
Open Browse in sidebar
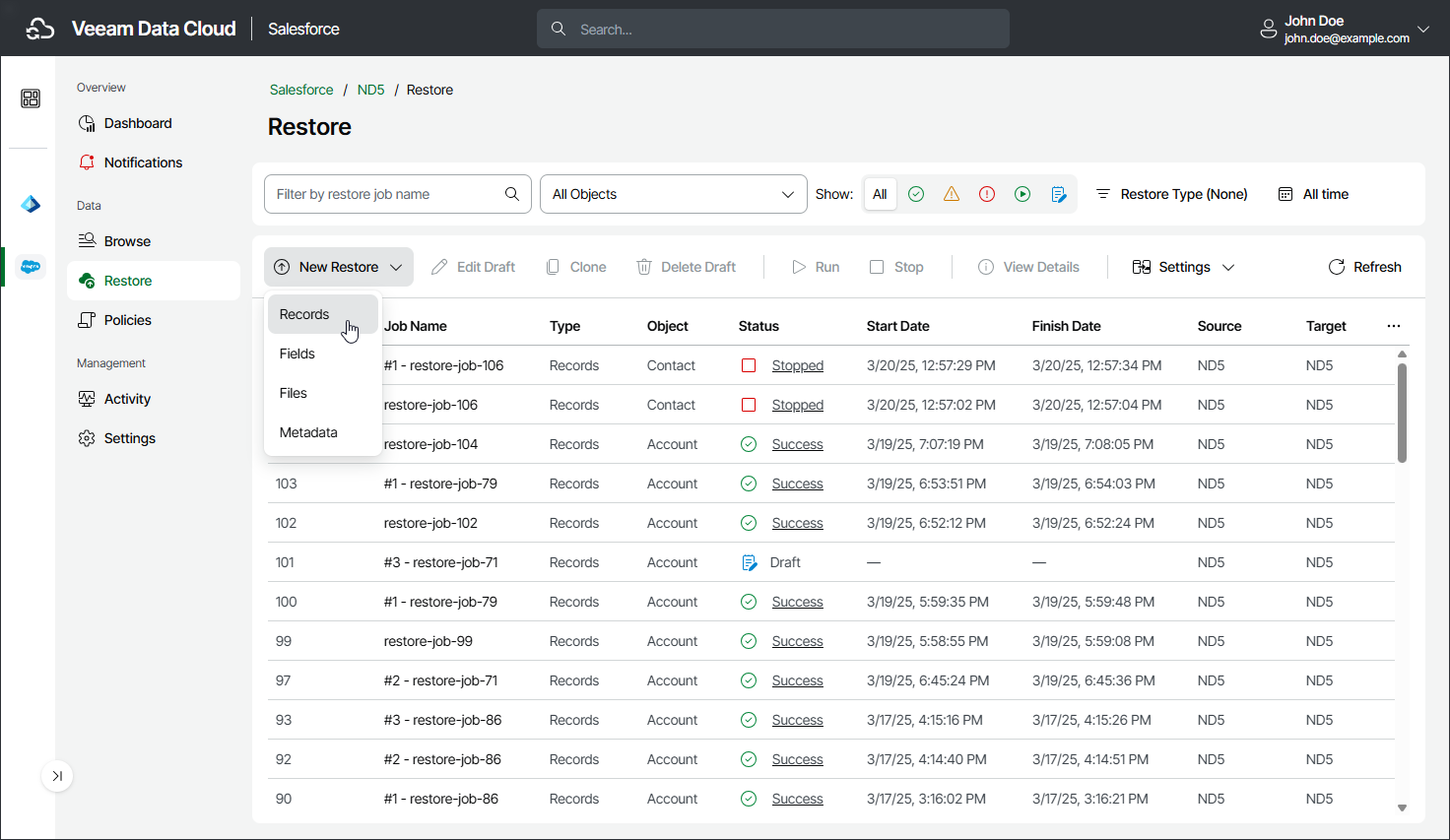[x=154, y=241]
